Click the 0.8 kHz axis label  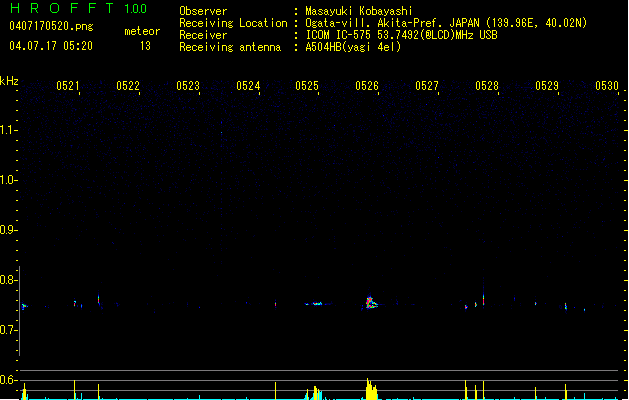[7, 280]
